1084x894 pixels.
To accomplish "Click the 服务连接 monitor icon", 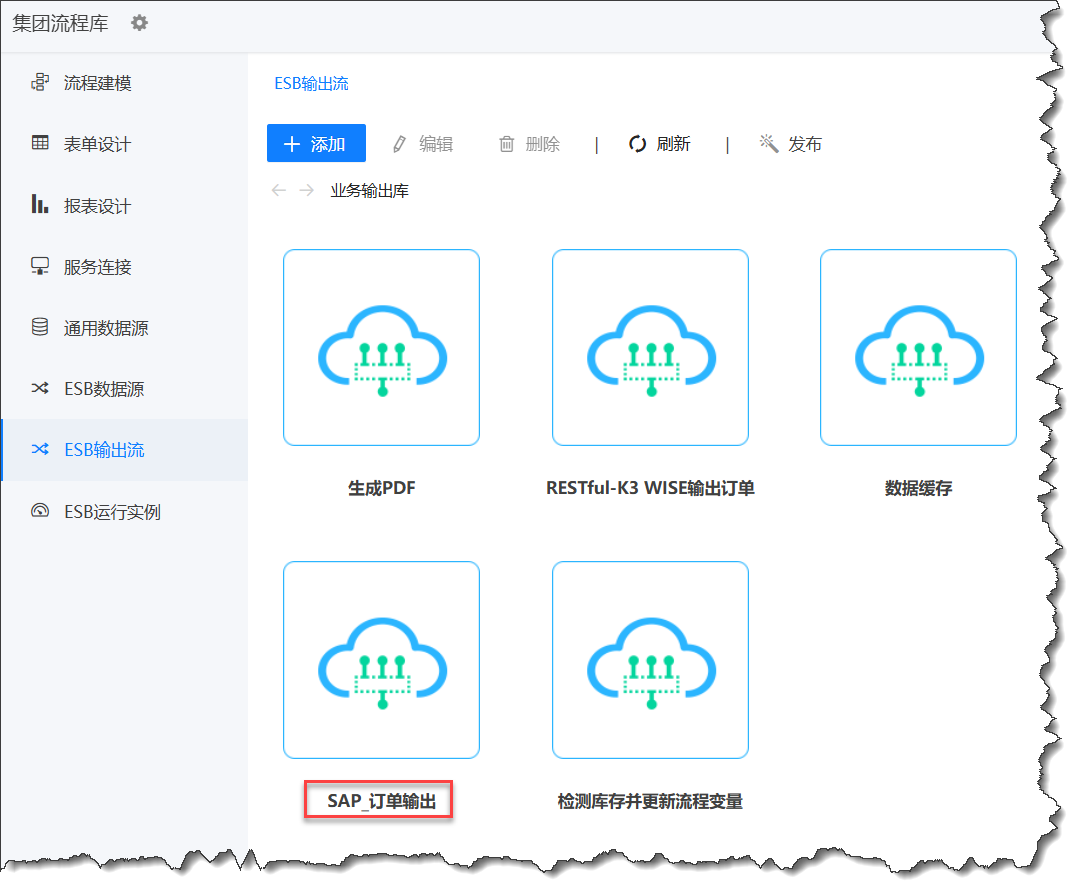I will tap(40, 266).
